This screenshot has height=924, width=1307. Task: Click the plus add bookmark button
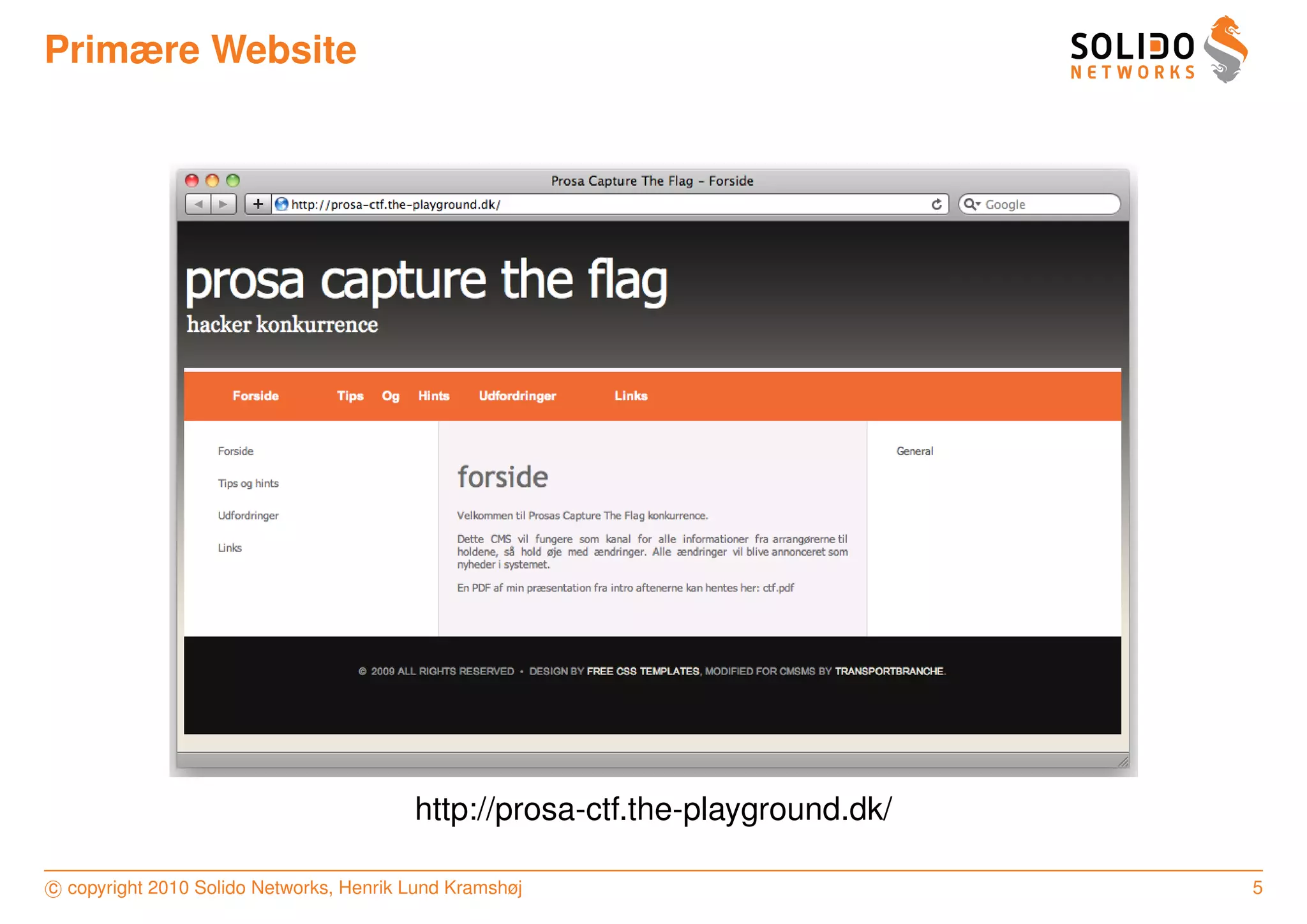[x=258, y=204]
